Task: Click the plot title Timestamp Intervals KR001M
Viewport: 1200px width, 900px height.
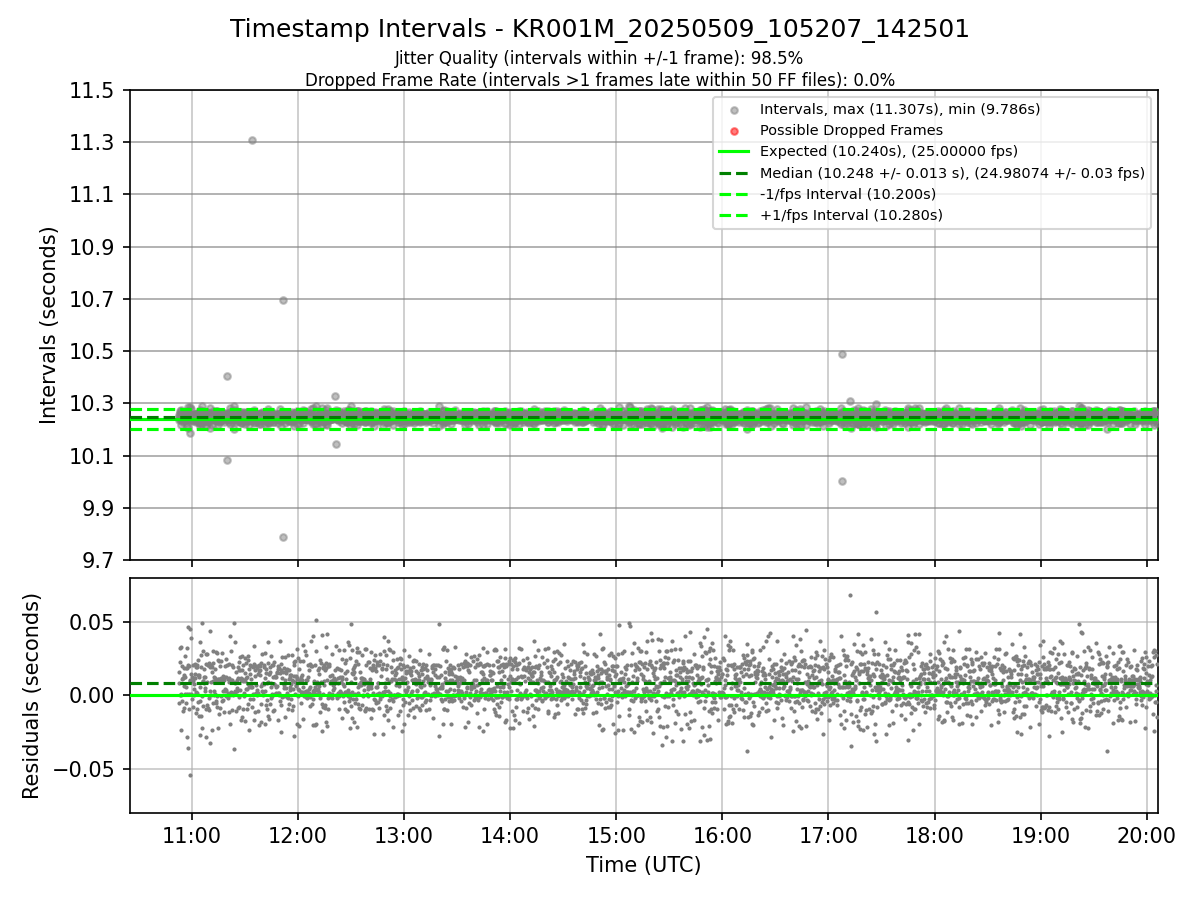Action: point(600,29)
